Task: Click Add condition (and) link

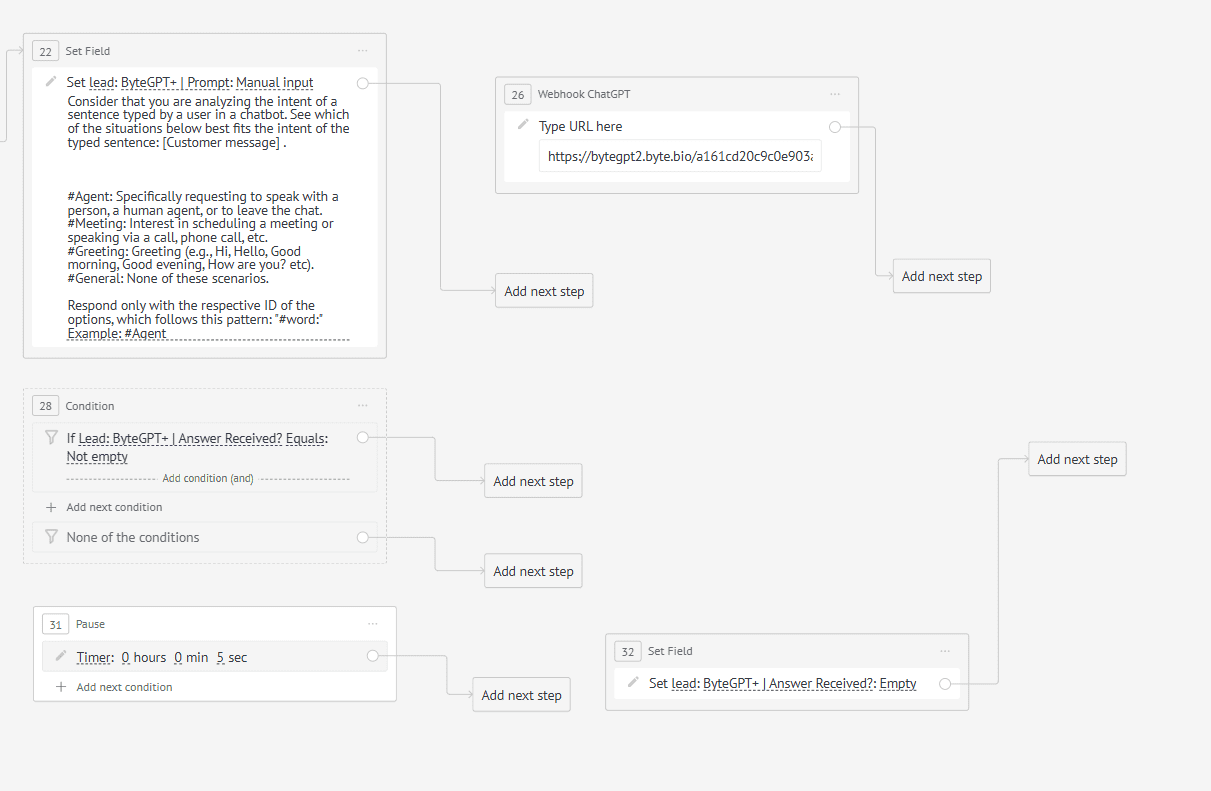Action: (x=208, y=479)
